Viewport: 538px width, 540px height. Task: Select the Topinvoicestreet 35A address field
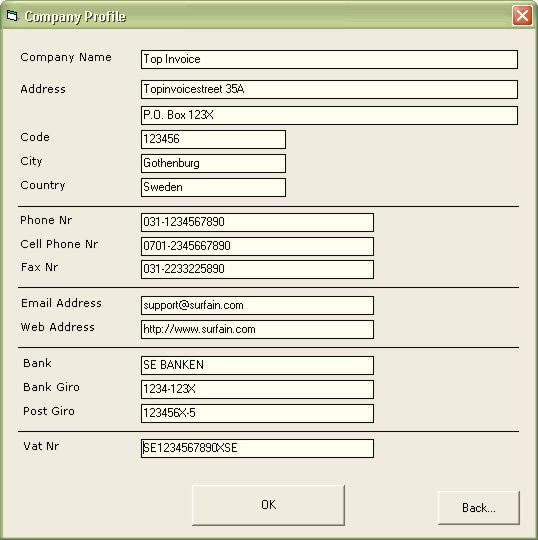[x=329, y=89]
